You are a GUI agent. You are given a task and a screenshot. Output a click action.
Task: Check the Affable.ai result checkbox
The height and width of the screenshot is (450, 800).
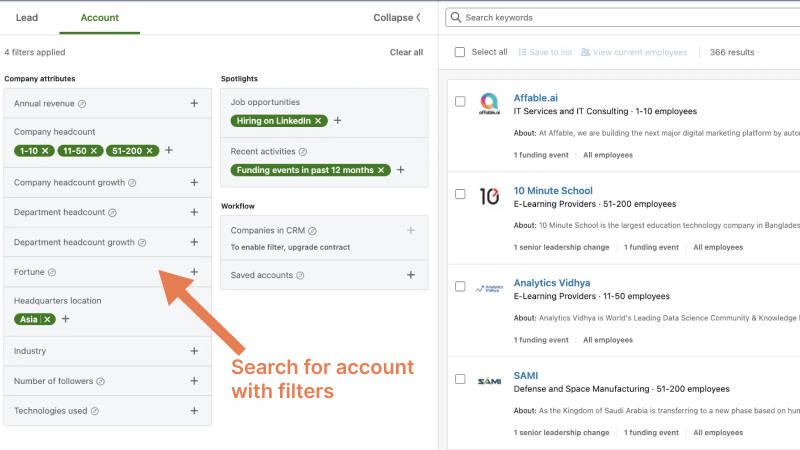click(460, 101)
